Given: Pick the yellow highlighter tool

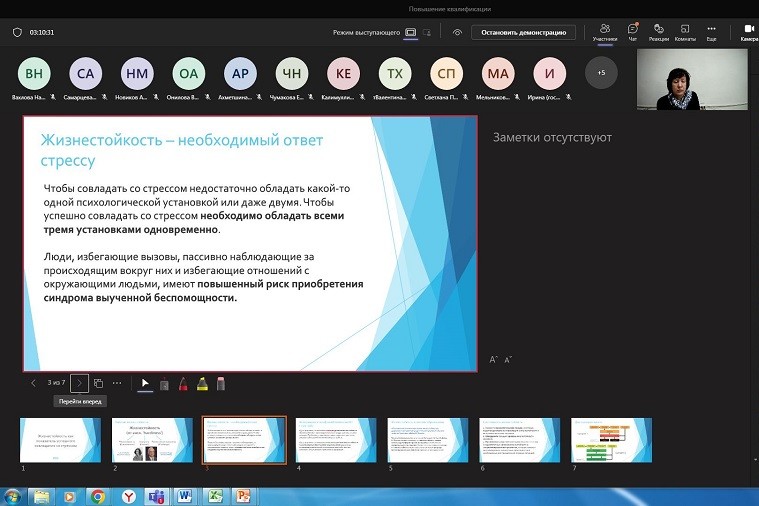Looking at the screenshot, I should [x=202, y=383].
